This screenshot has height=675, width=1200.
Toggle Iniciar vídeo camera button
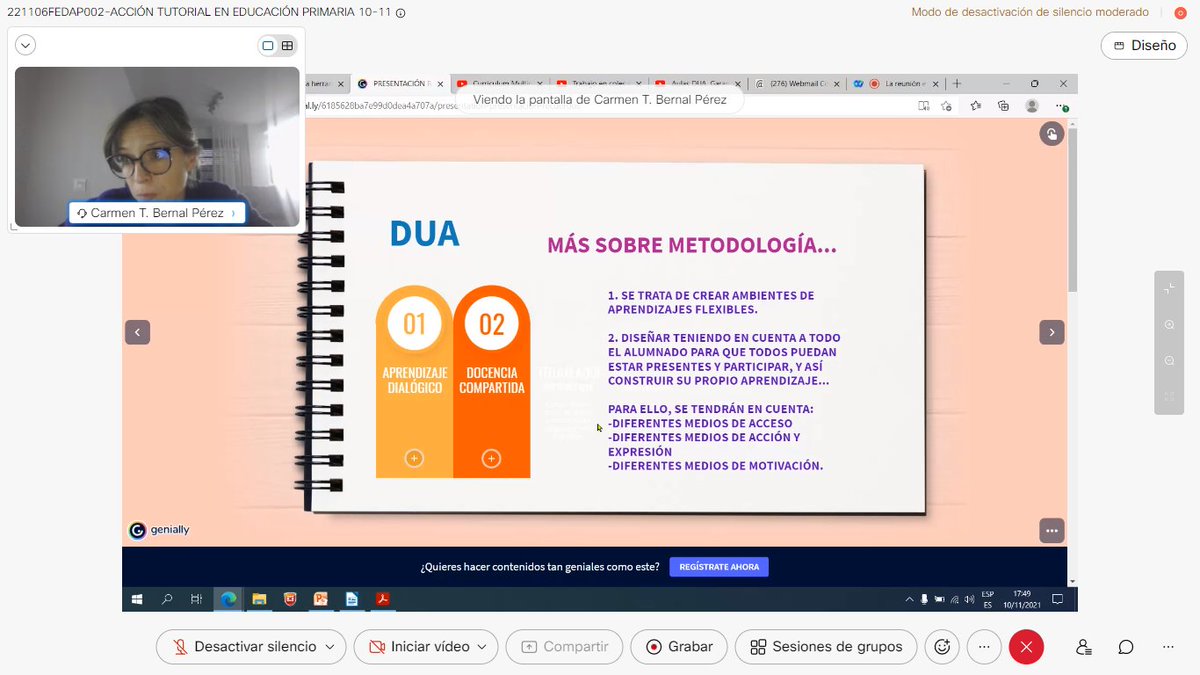pos(419,647)
